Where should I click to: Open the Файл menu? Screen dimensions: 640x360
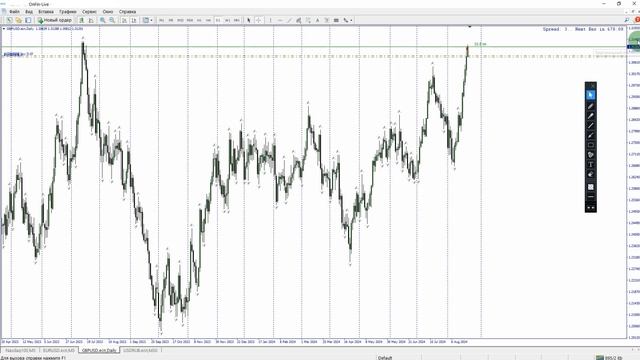coord(14,12)
